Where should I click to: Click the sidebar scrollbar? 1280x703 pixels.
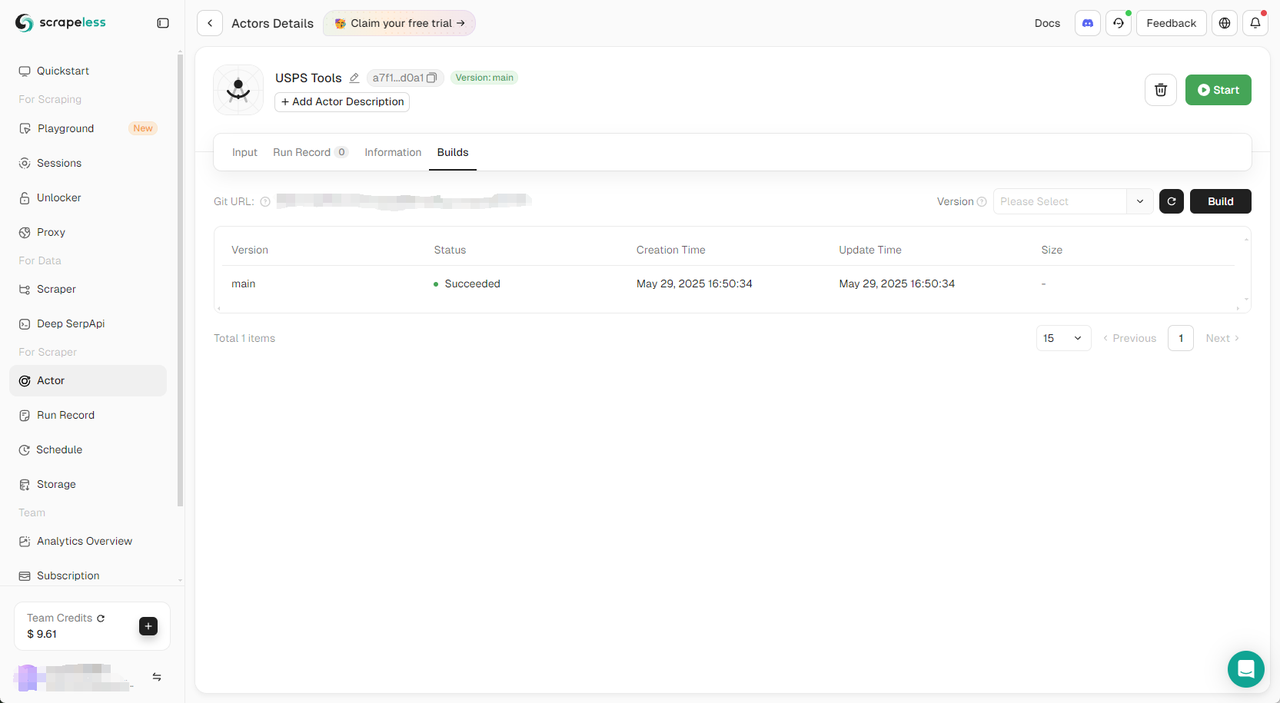tap(180, 280)
